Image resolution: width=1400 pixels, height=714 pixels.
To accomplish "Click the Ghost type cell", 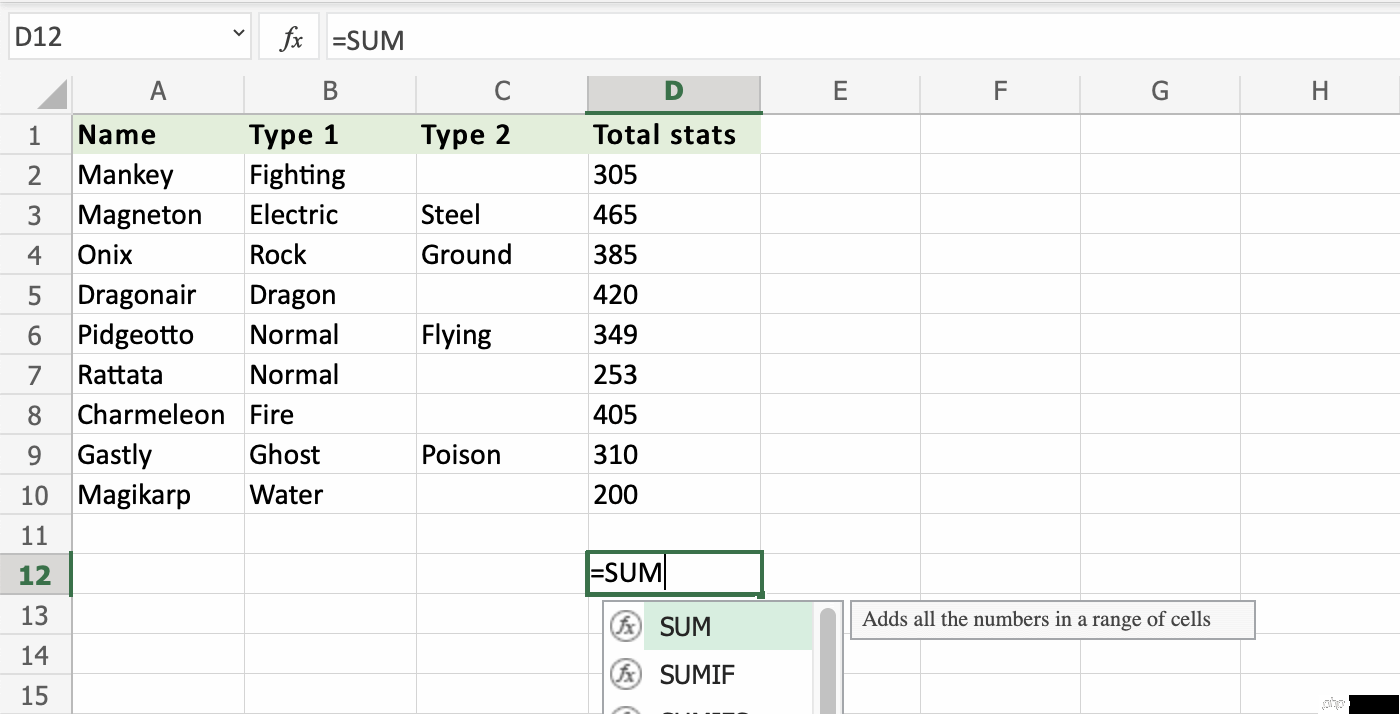I will click(330, 455).
